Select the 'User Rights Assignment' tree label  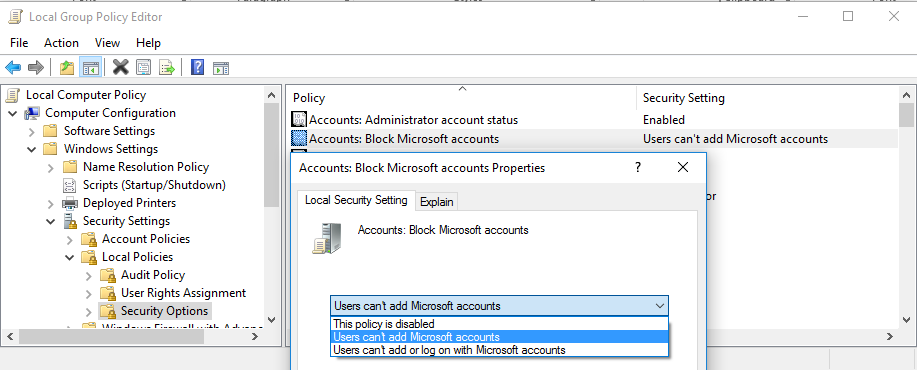[x=184, y=293]
